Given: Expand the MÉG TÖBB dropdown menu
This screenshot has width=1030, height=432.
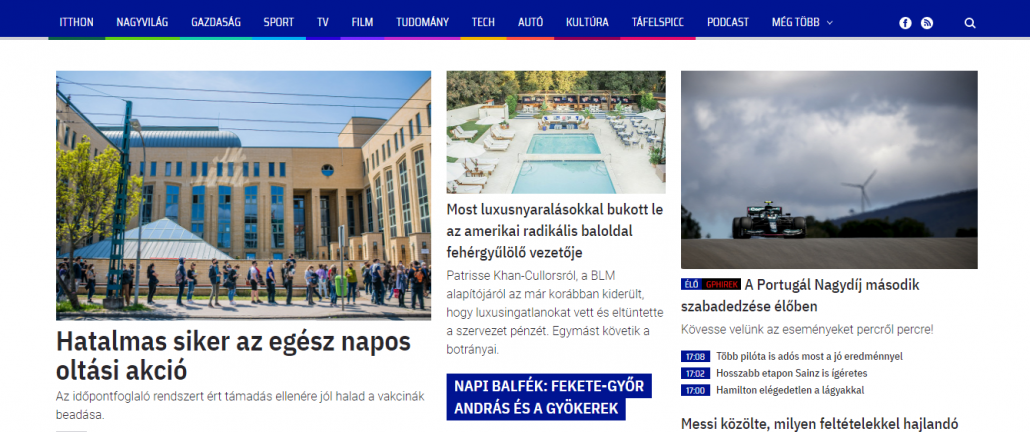Looking at the screenshot, I should click(802, 22).
